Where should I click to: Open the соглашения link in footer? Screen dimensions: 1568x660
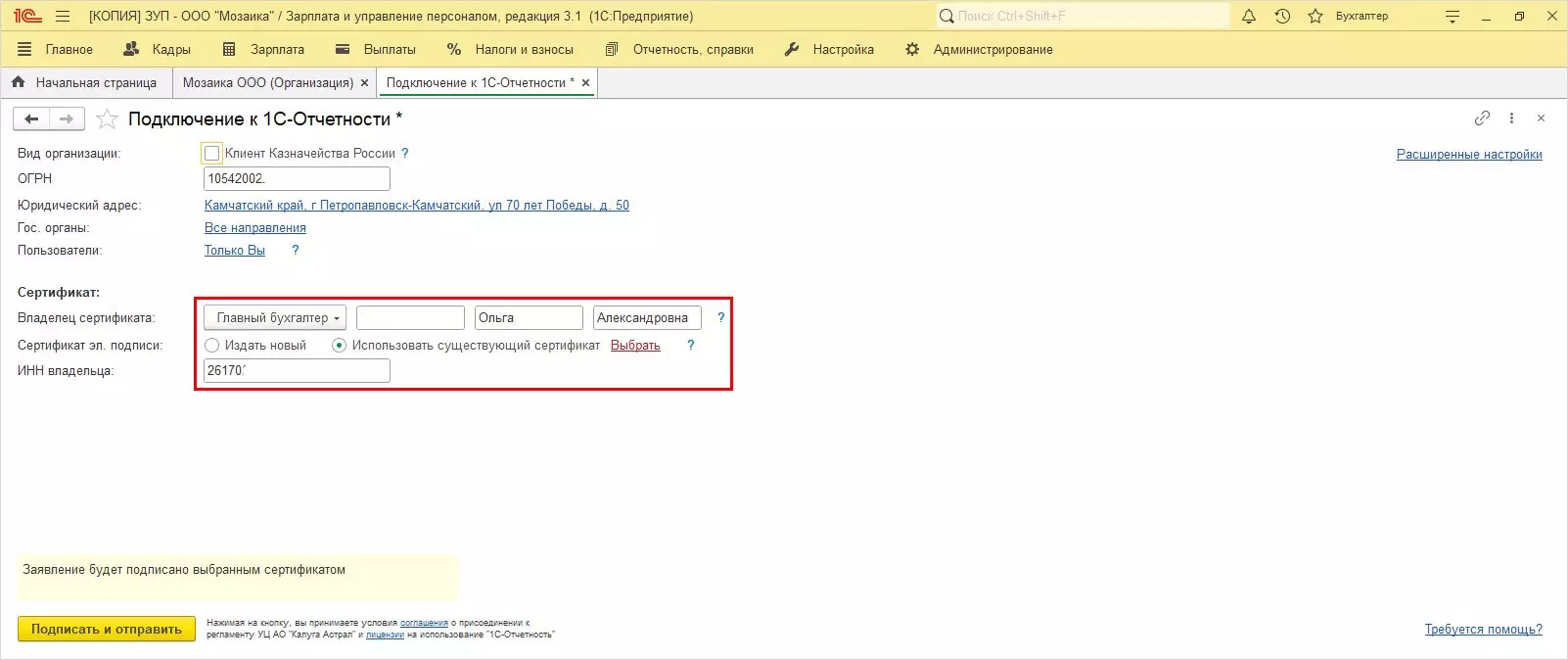(424, 623)
